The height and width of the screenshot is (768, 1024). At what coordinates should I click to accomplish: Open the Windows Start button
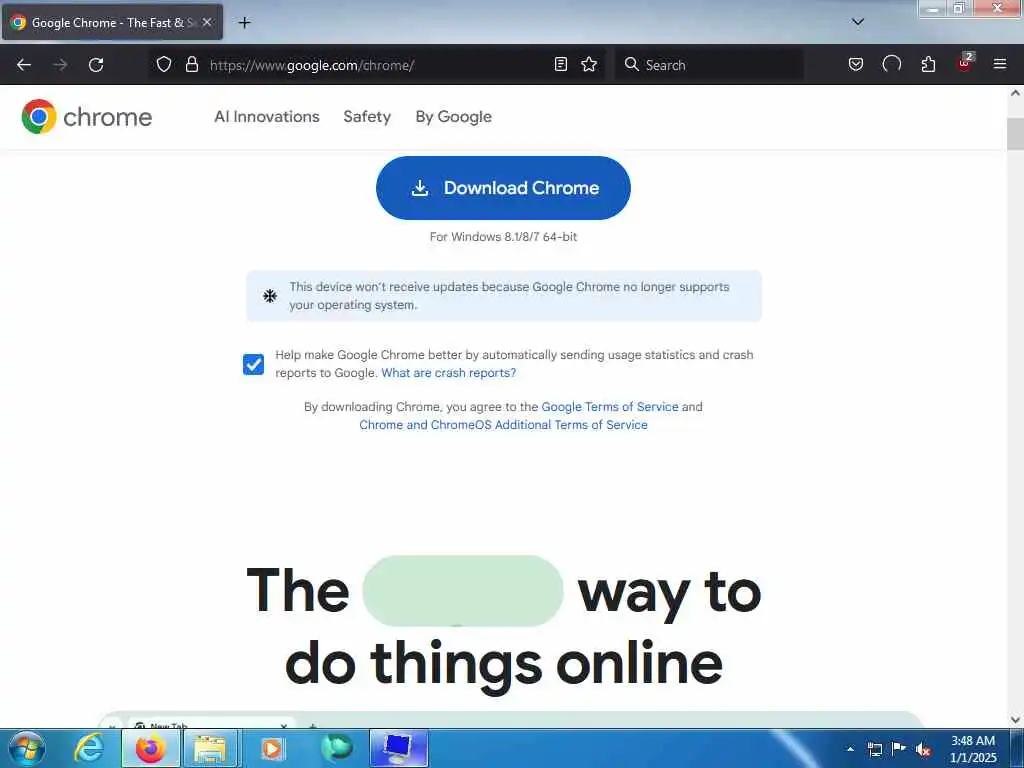(x=27, y=748)
